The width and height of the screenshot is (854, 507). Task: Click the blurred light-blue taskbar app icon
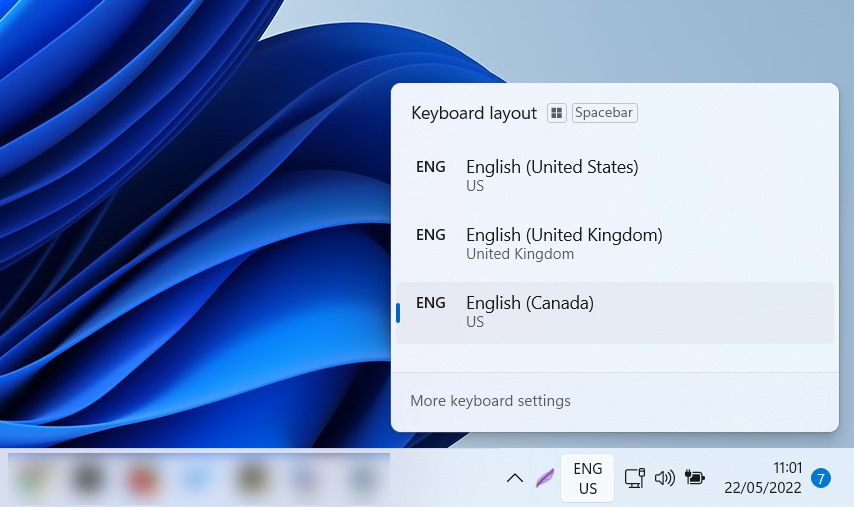pos(198,479)
